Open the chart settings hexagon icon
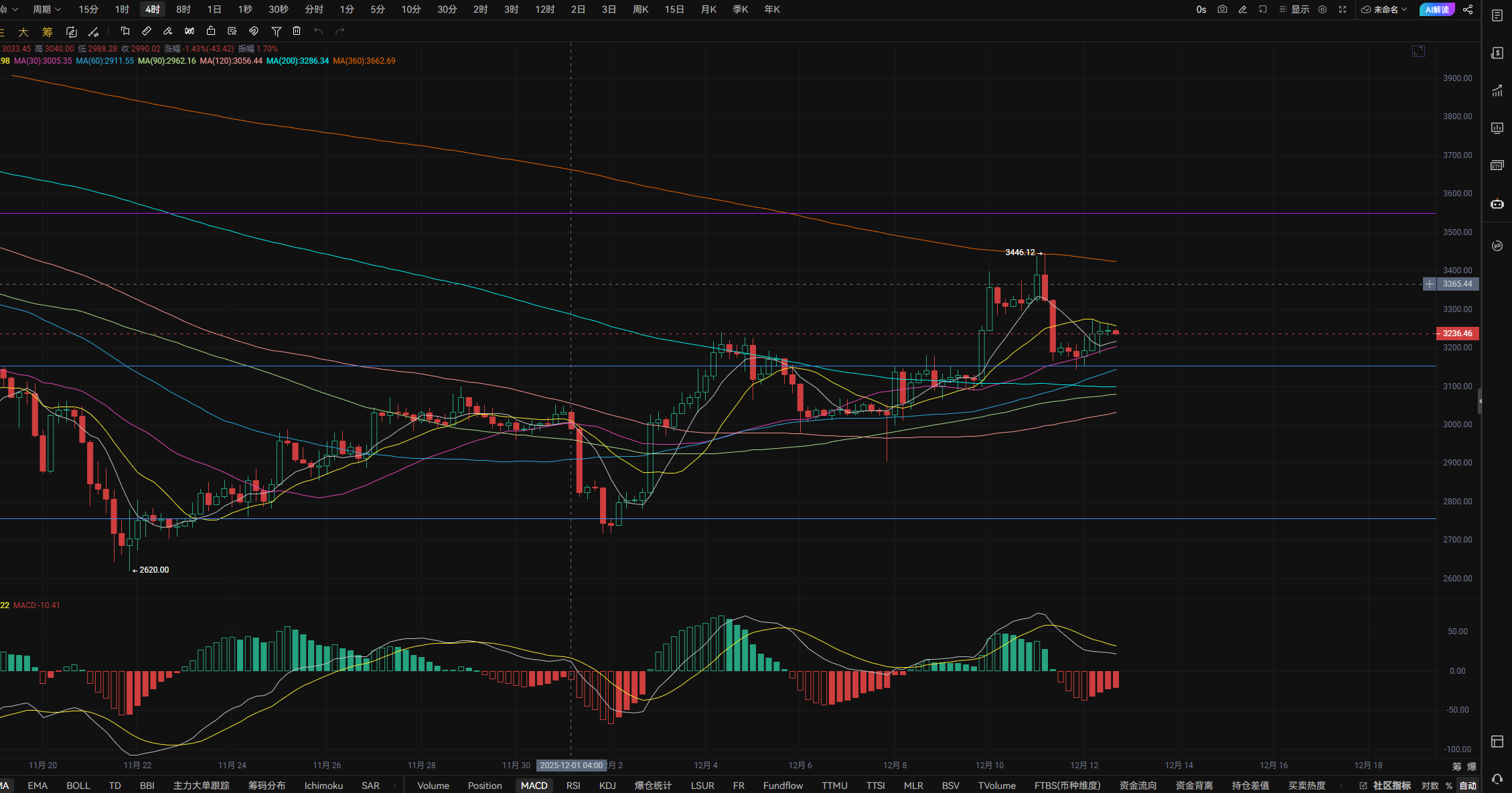 pos(1322,9)
